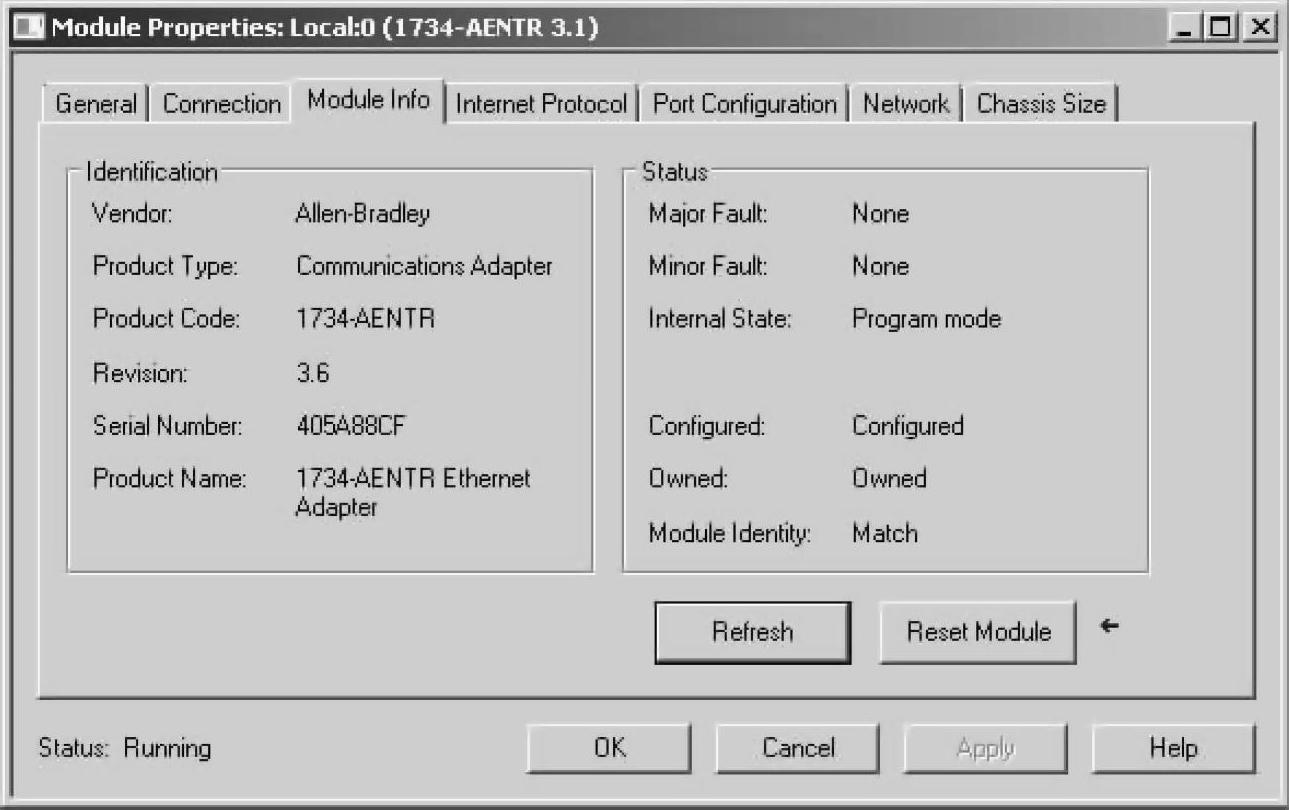Click Module Identity value Match
The image size is (1289, 810).
(x=885, y=533)
